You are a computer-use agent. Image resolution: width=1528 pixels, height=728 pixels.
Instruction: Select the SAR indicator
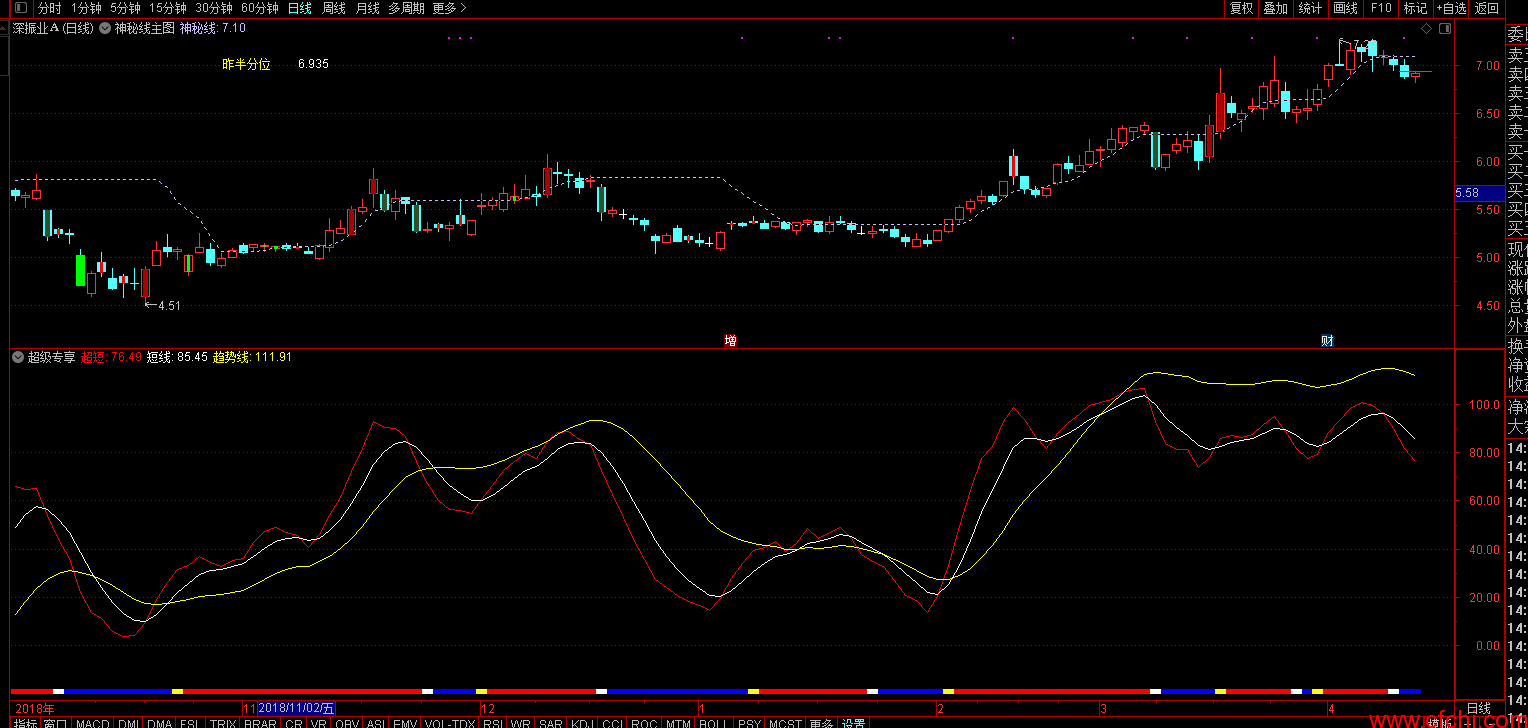(x=551, y=723)
